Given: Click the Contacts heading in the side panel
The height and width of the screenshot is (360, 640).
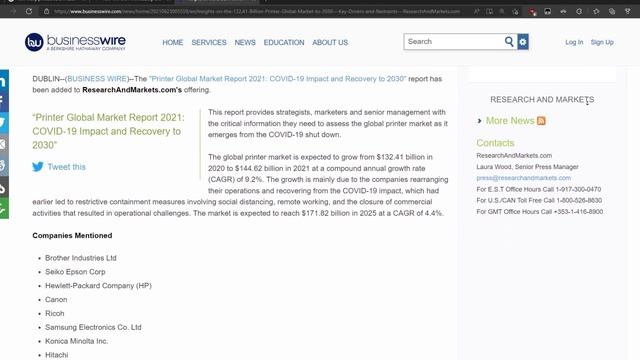Looking at the screenshot, I should (x=495, y=143).
